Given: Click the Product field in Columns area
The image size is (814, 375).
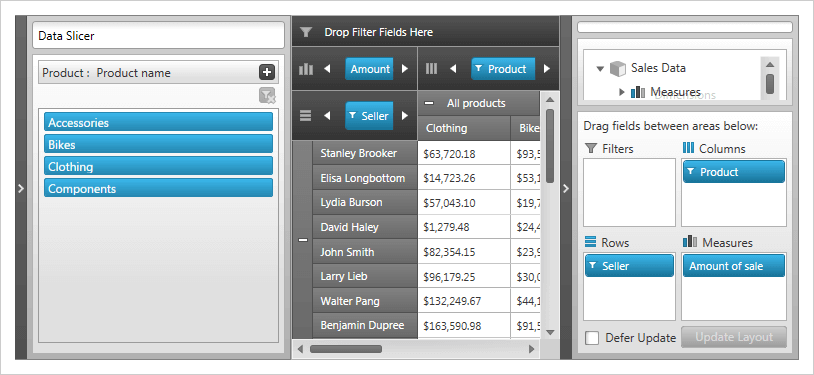Looking at the screenshot, I should 734,172.
